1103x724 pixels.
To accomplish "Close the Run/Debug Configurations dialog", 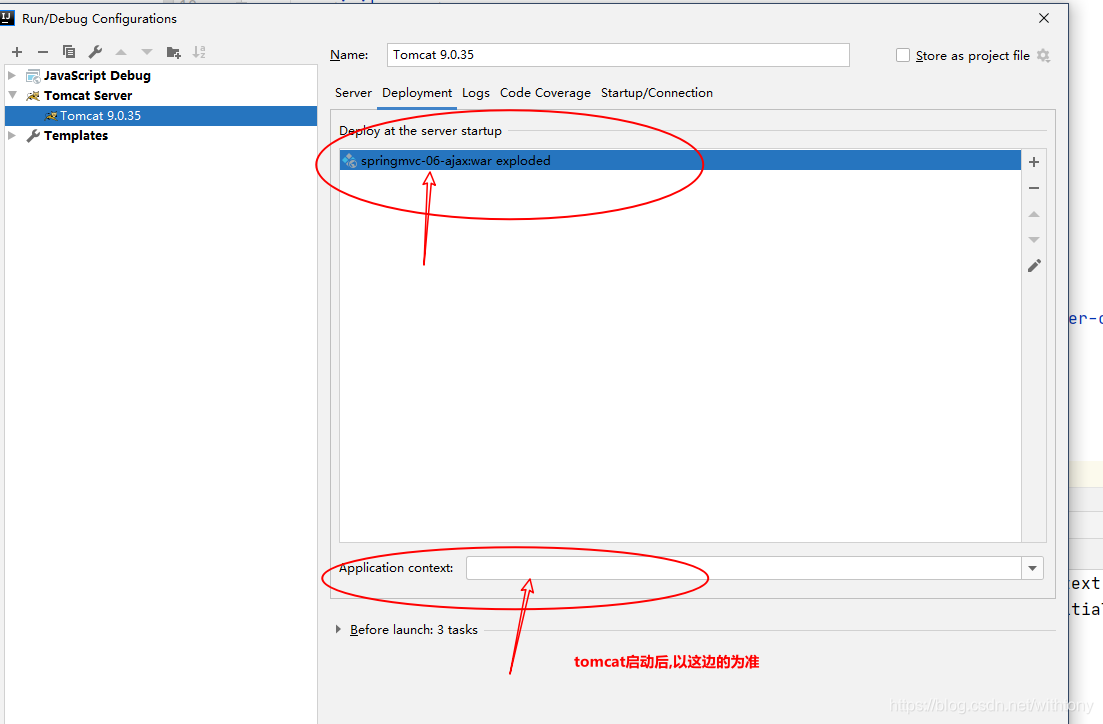I will (x=1044, y=18).
